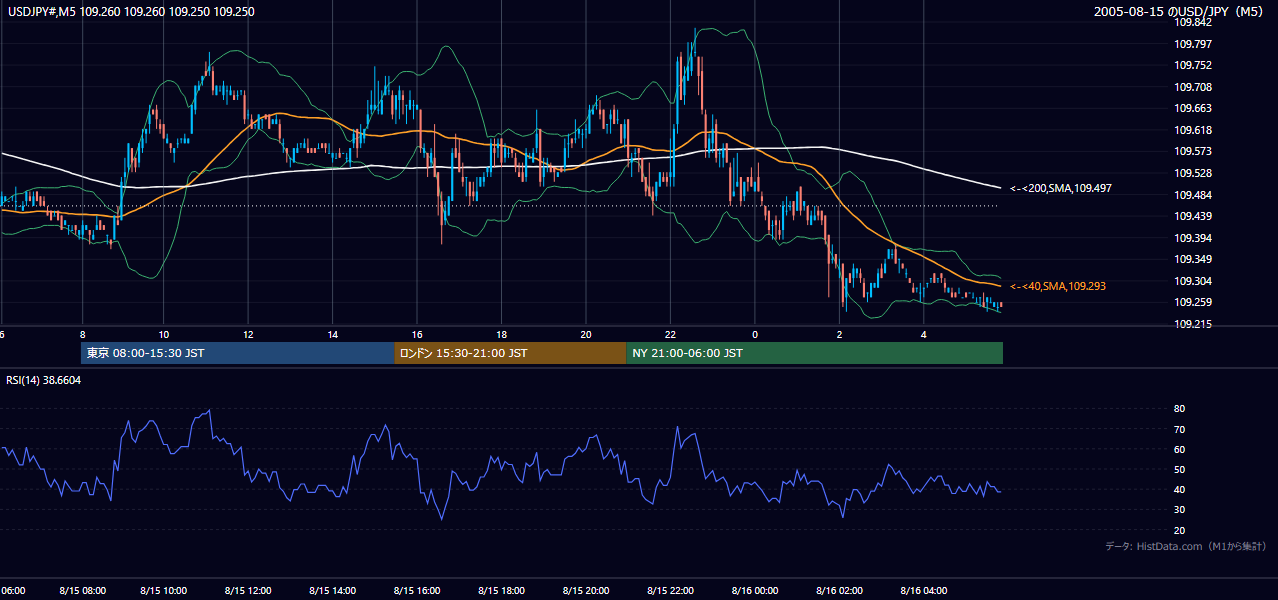1278x600 pixels.
Task: Click the 8/15 18:00 time axis label
Action: point(502,590)
